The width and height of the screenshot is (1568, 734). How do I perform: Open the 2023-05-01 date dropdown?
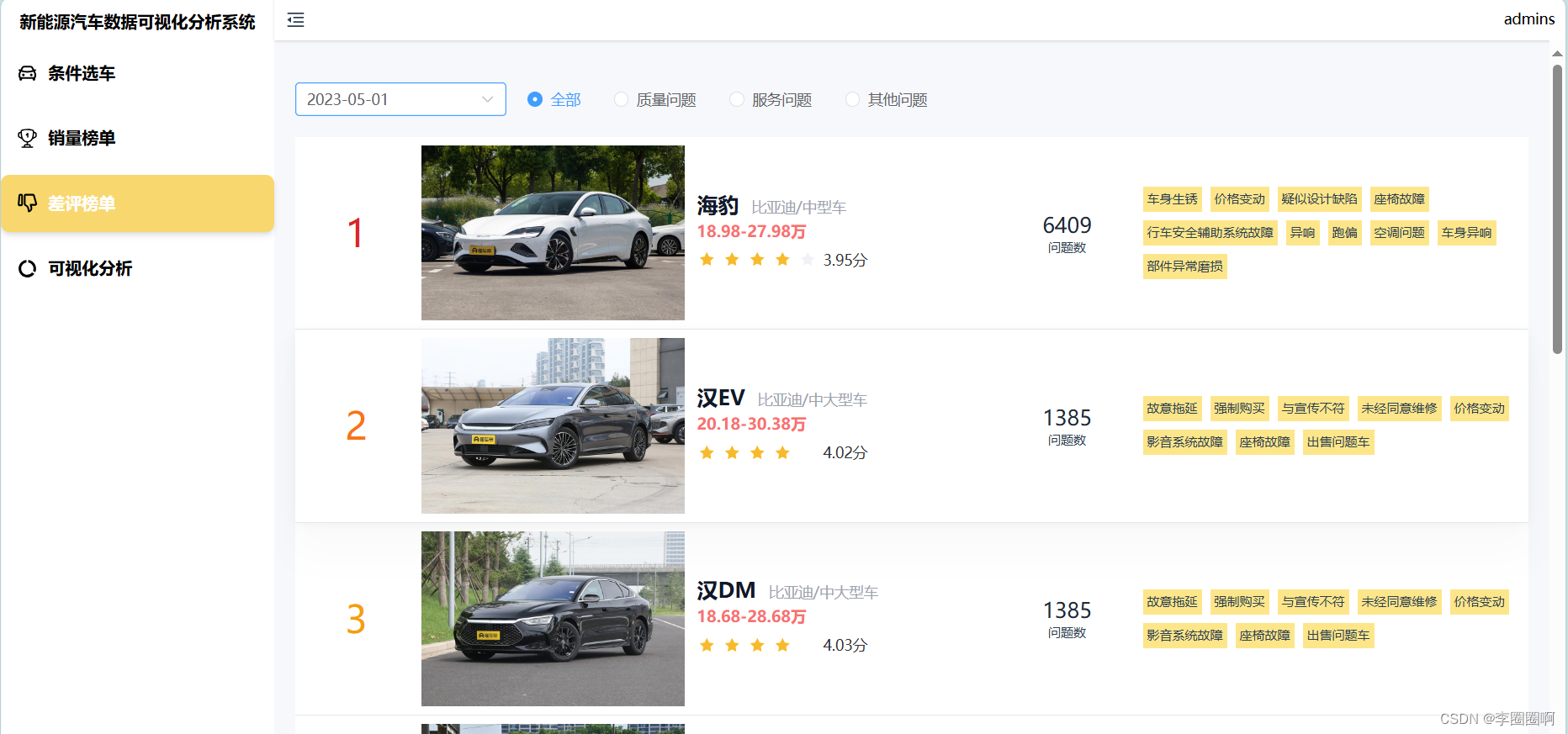tap(400, 99)
